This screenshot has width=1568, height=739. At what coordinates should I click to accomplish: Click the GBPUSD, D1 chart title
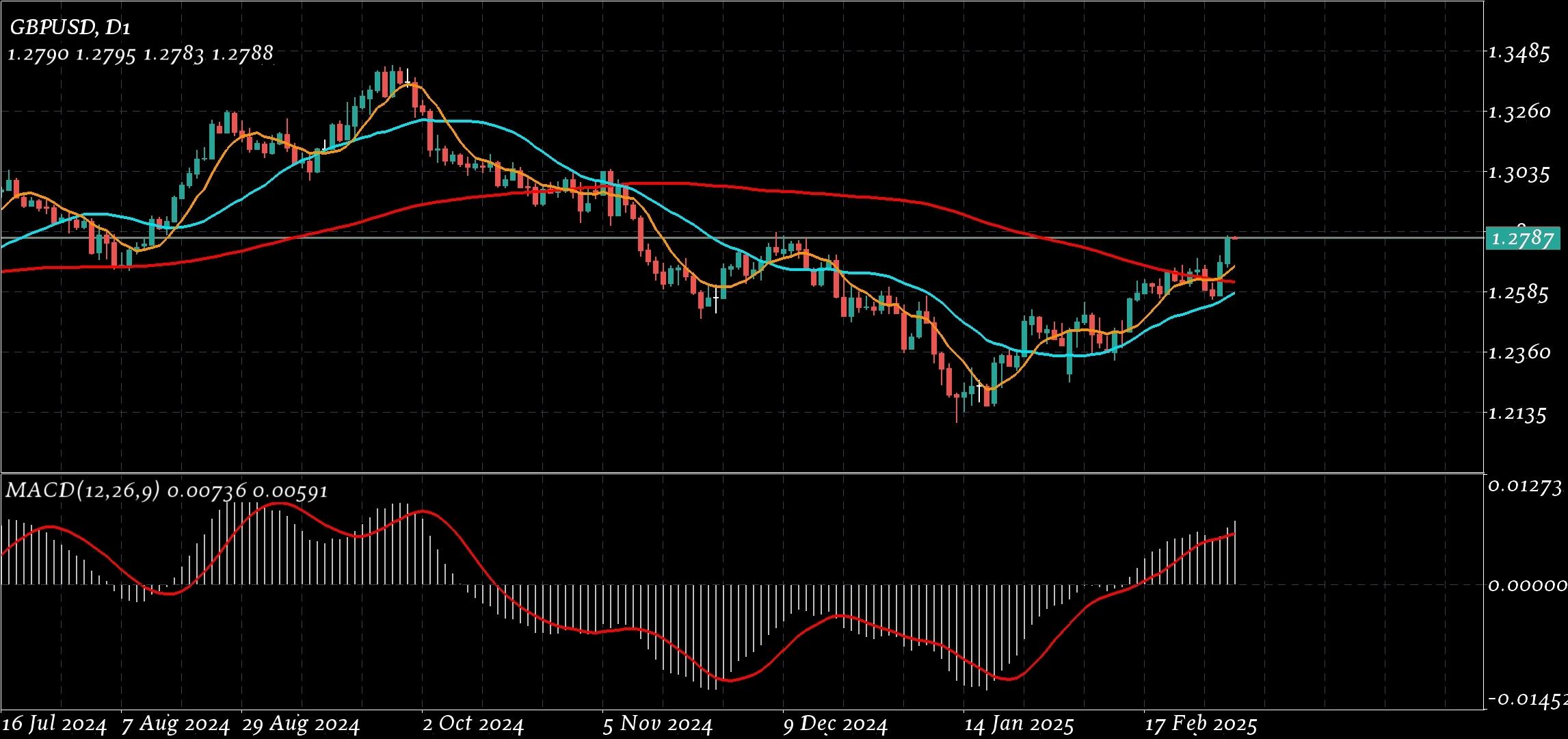pyautogui.click(x=69, y=27)
